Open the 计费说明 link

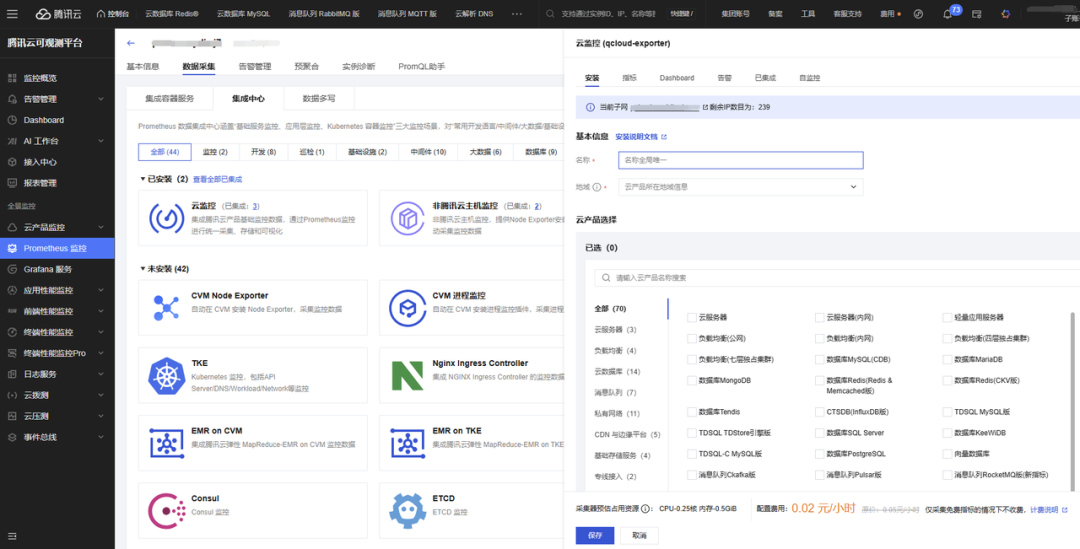[1048, 510]
